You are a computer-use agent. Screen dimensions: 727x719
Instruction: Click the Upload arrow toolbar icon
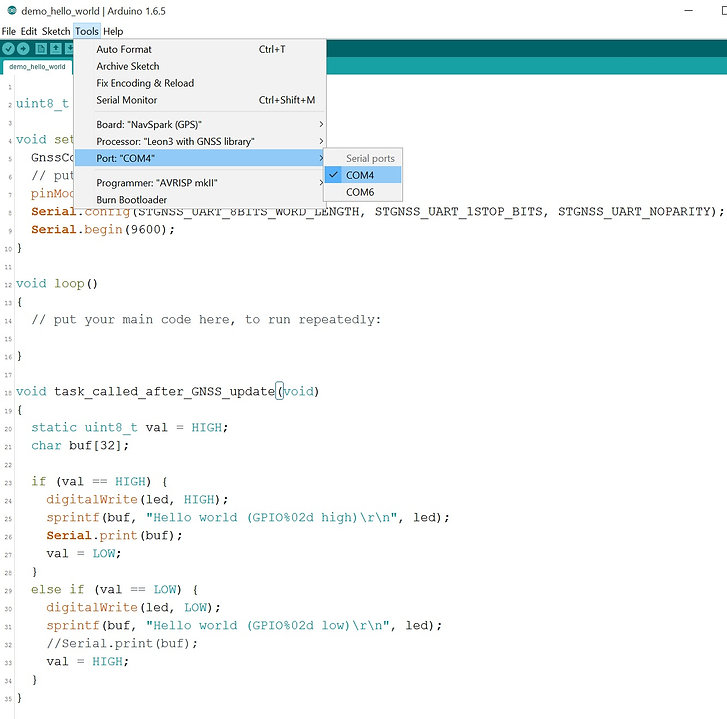pos(23,48)
